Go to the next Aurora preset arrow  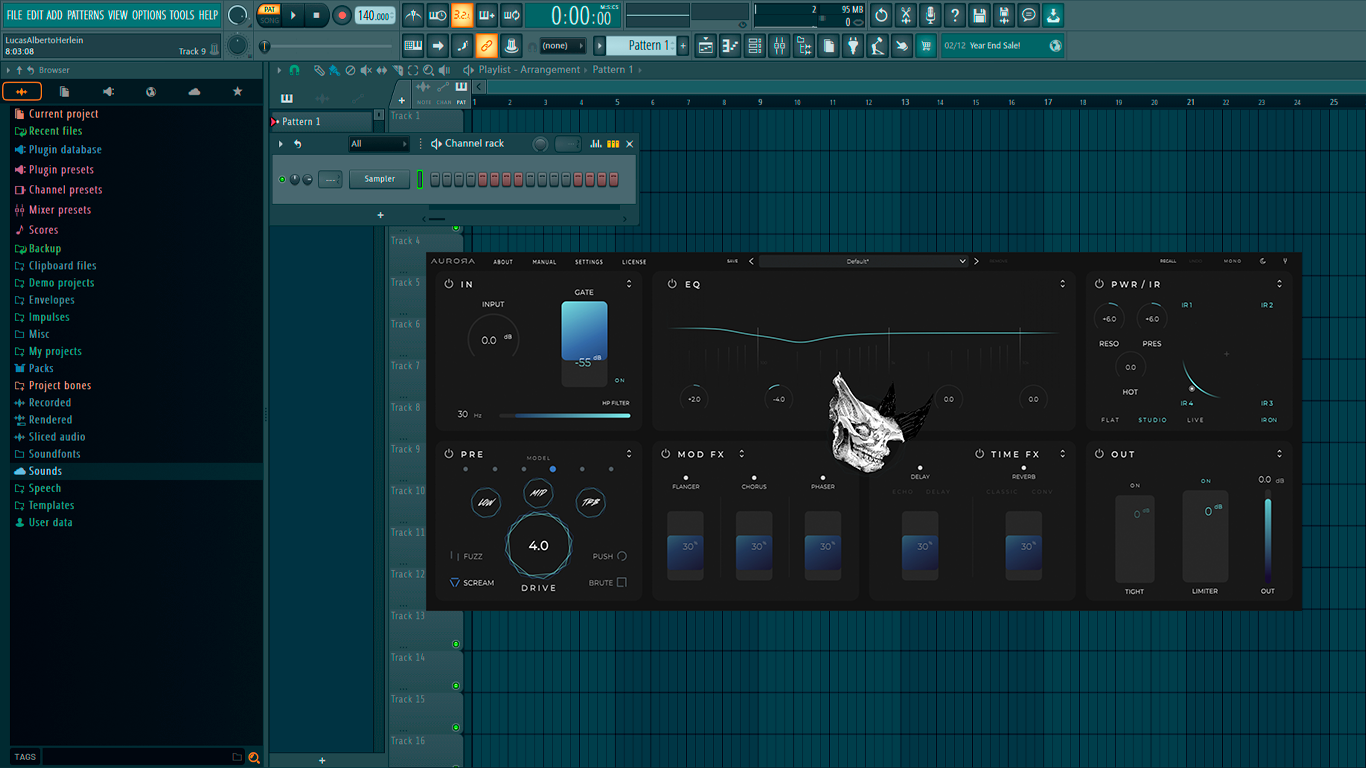tap(977, 261)
